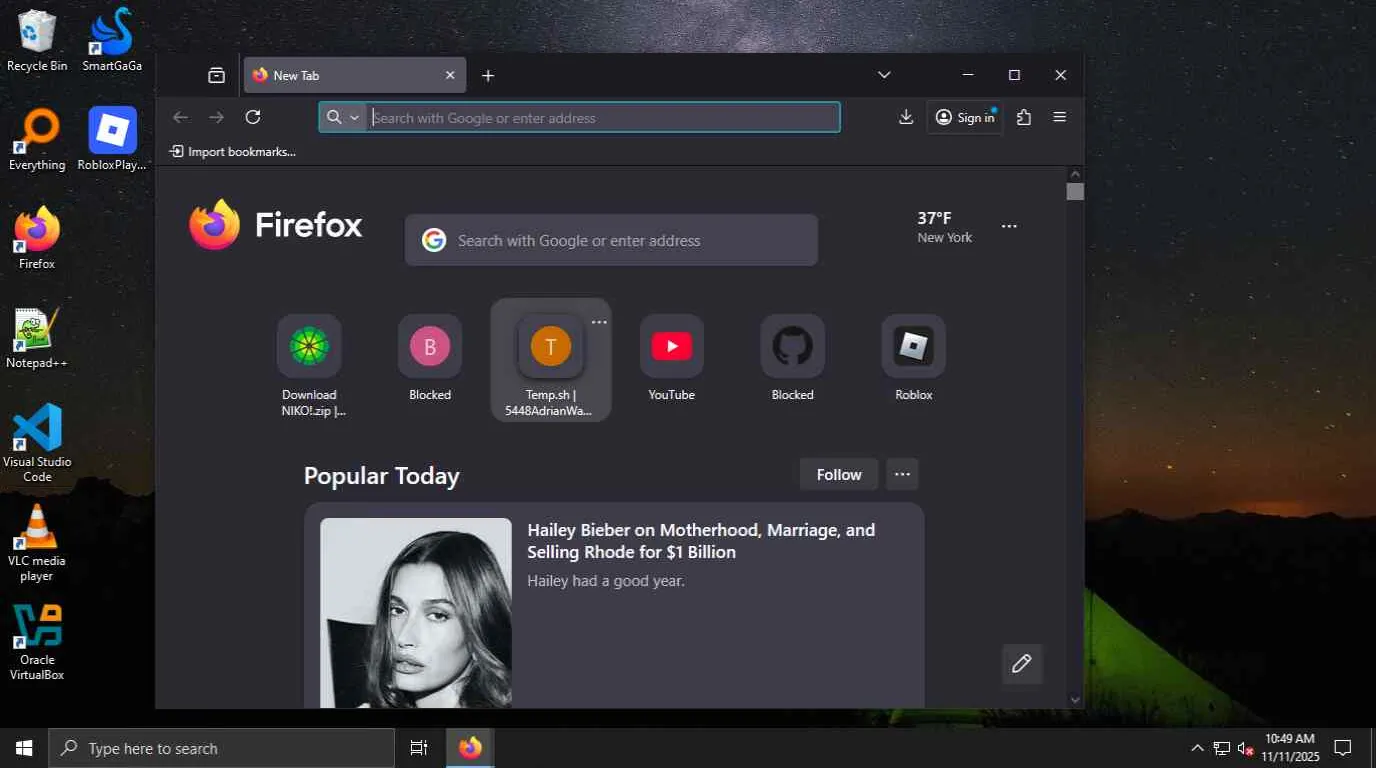Click the Popular Today heading
Image resolution: width=1376 pixels, height=768 pixels.
click(x=381, y=476)
